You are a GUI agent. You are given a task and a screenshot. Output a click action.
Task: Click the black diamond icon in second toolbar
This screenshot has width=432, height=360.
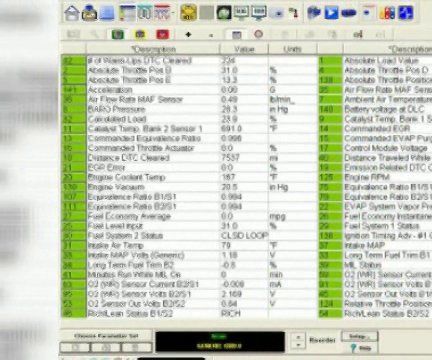coord(188,34)
